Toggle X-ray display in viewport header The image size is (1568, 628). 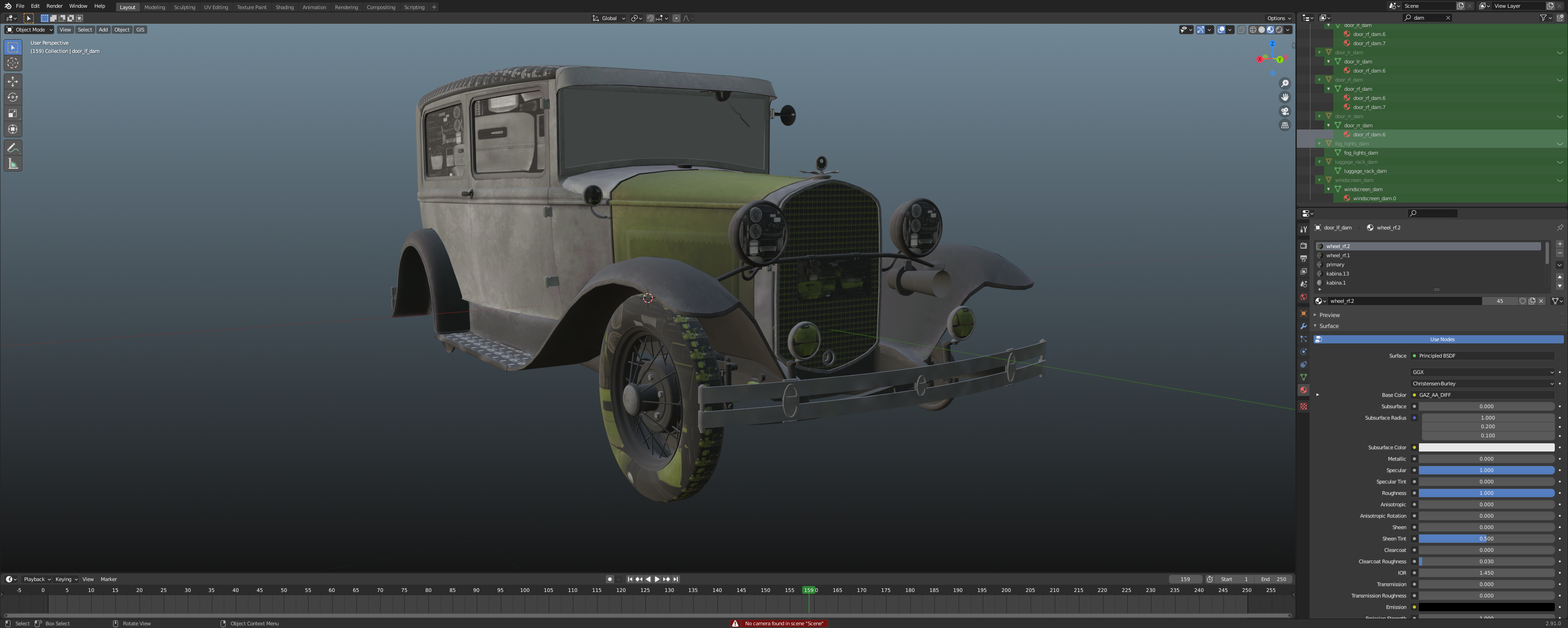click(x=1241, y=30)
